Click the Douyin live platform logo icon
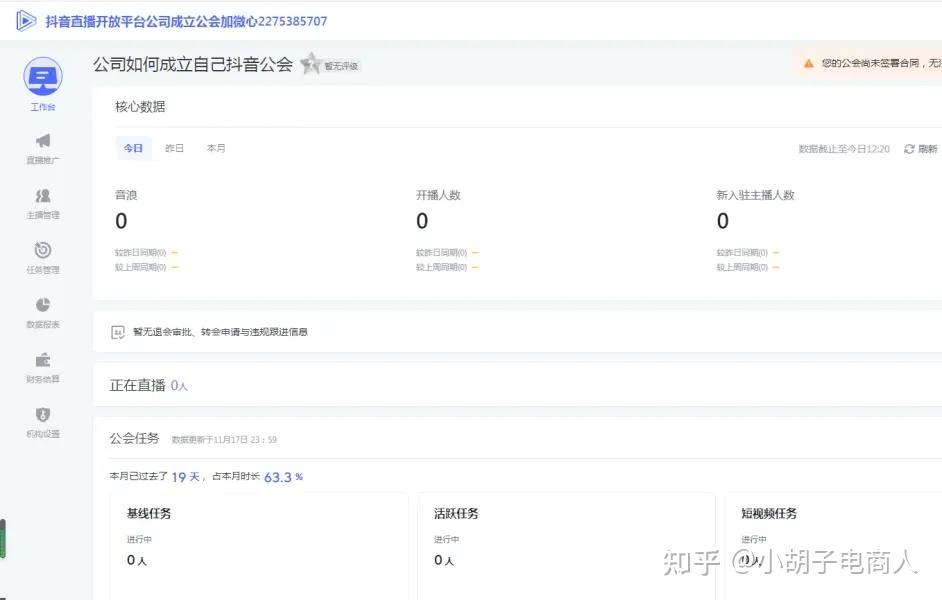The height and width of the screenshot is (600, 942). click(26, 21)
